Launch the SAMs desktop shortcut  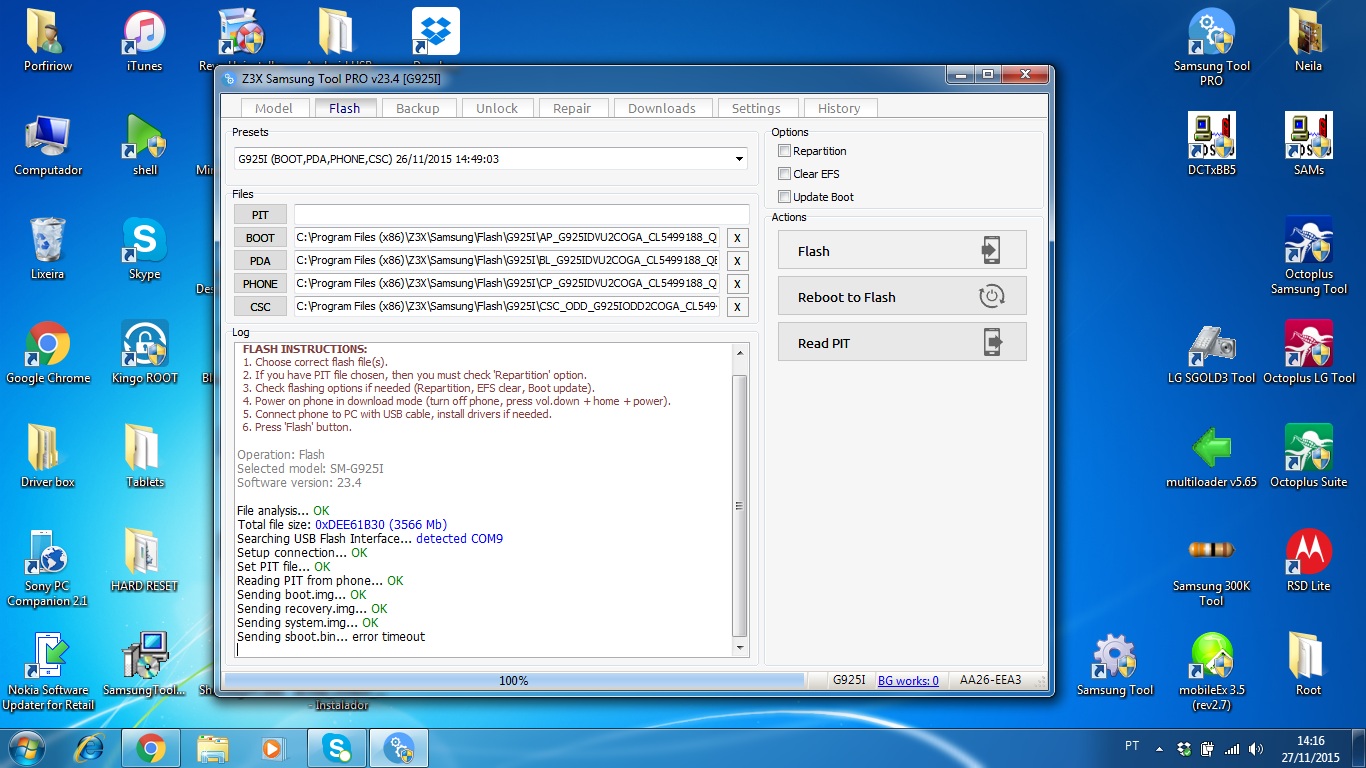(1308, 145)
